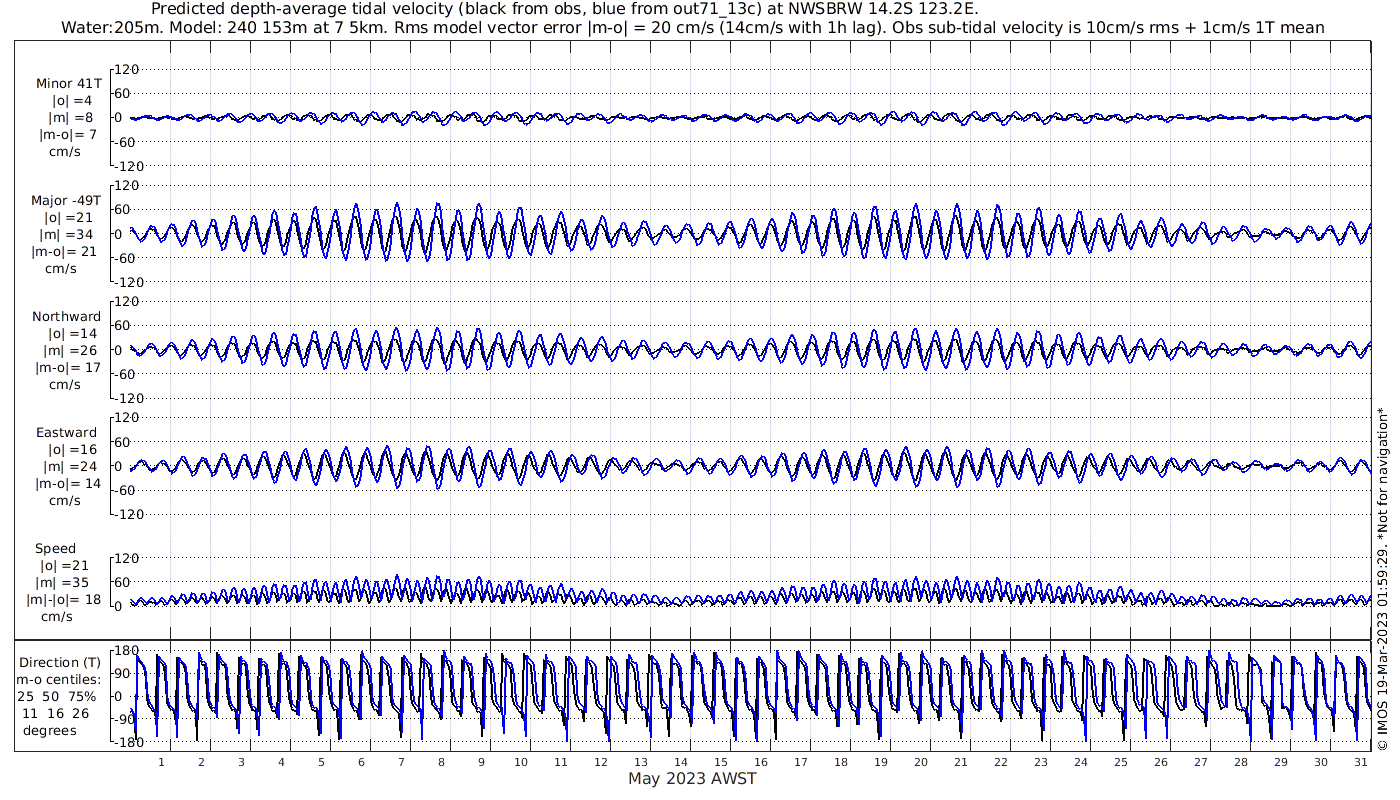Click the 'May 2023 AWST' x-axis label
Viewport: 1400px width, 800px height.
pos(692,779)
